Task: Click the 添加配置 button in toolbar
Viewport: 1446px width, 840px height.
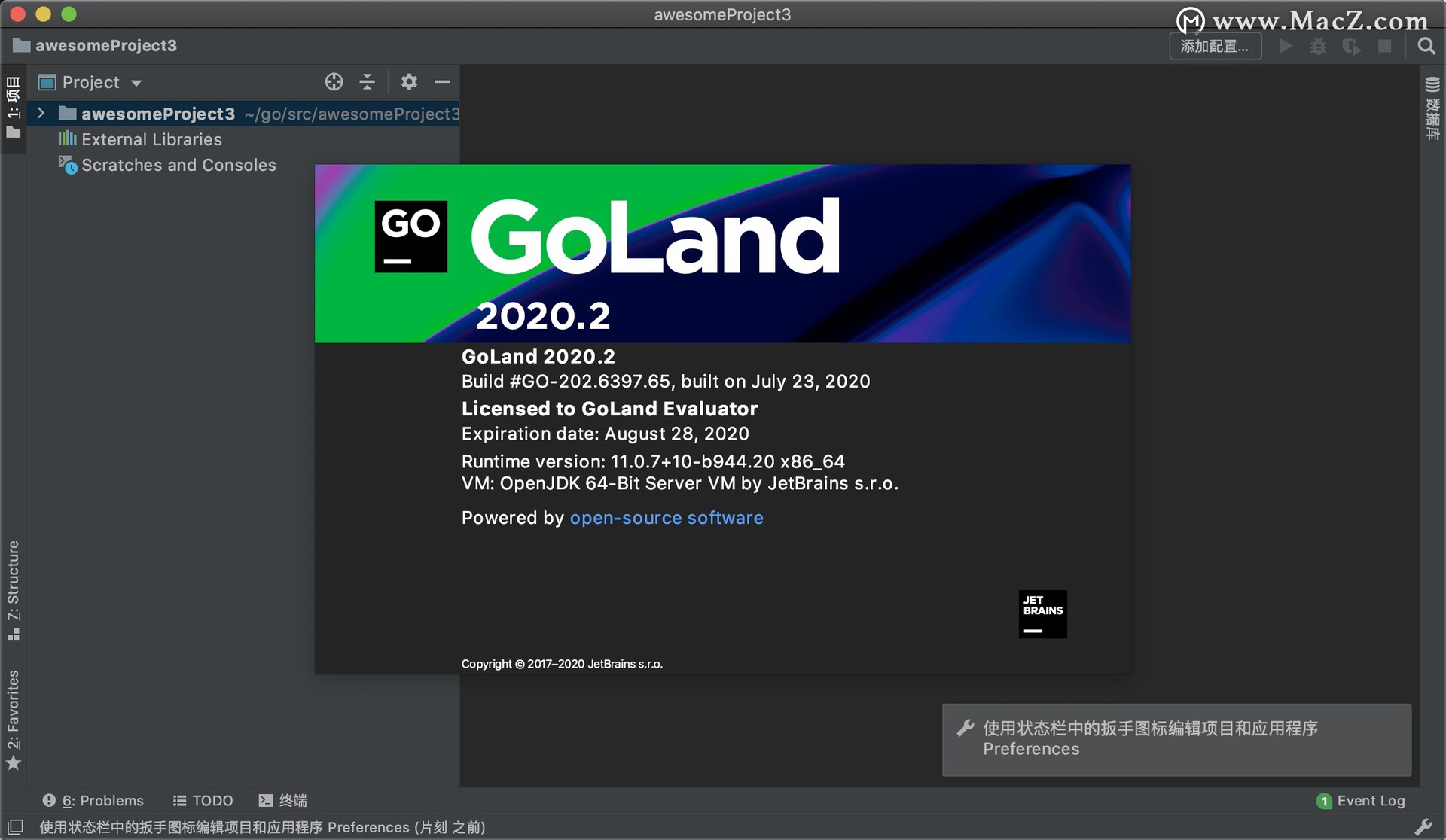Action: tap(1212, 46)
